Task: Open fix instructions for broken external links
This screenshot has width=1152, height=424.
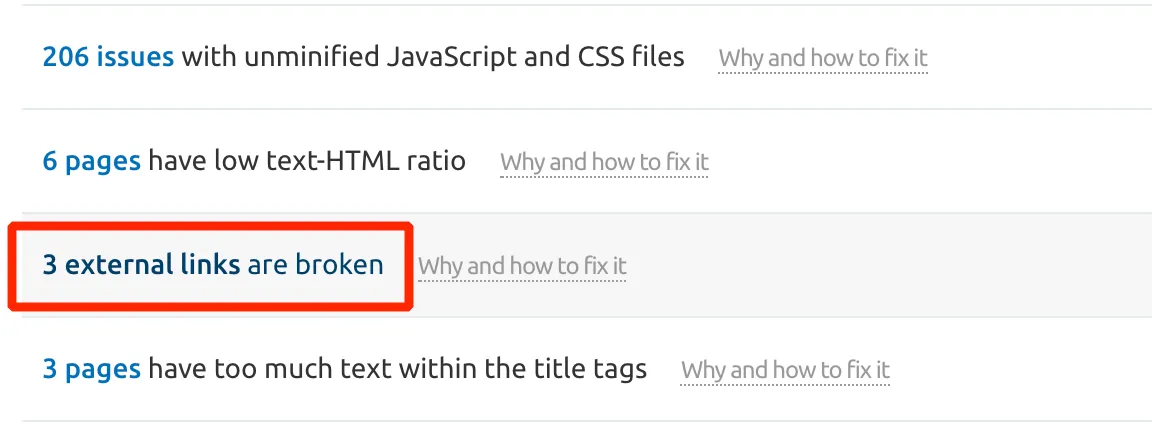Action: click(x=522, y=266)
